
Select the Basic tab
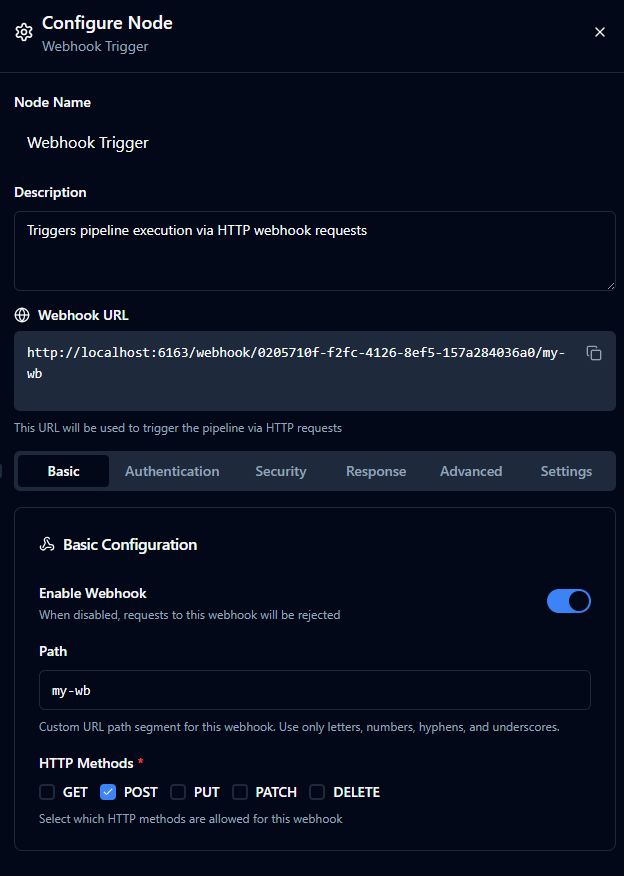(63, 471)
